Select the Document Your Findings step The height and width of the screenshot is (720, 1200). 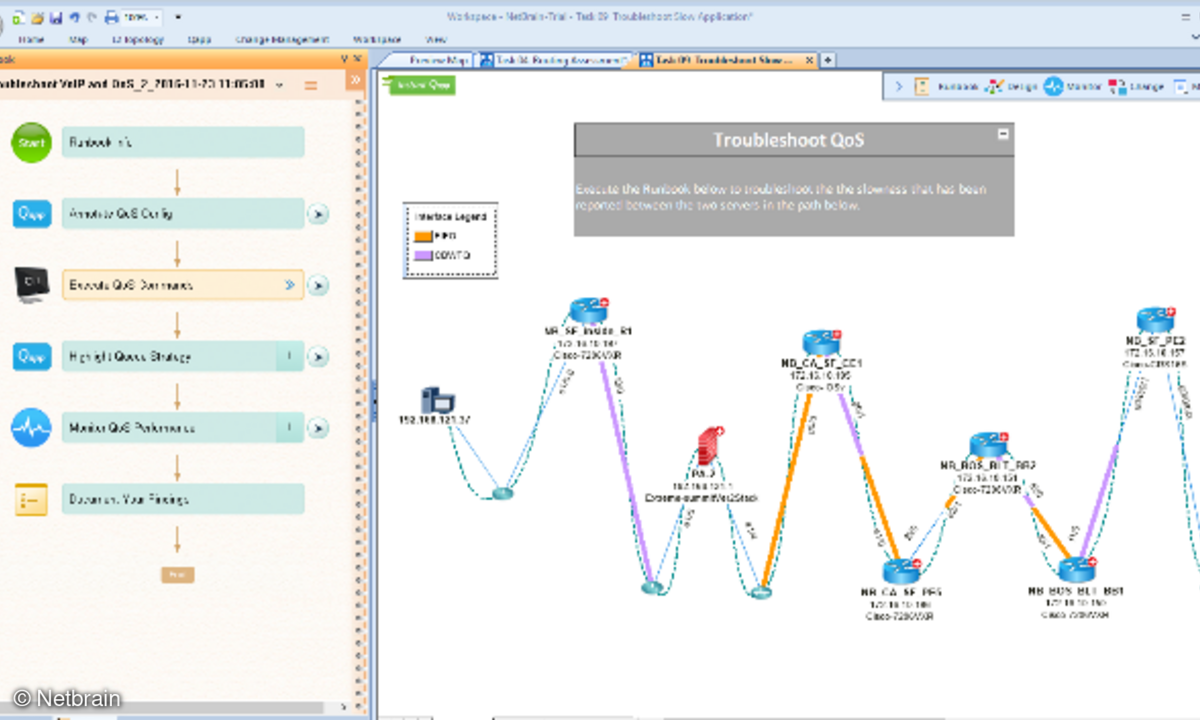coord(183,500)
